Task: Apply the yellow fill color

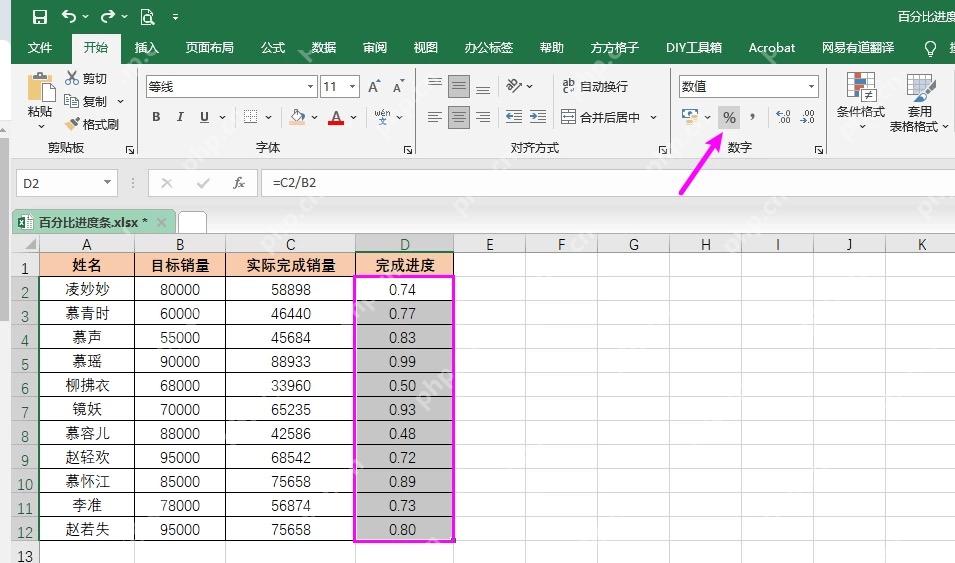Action: (x=297, y=116)
